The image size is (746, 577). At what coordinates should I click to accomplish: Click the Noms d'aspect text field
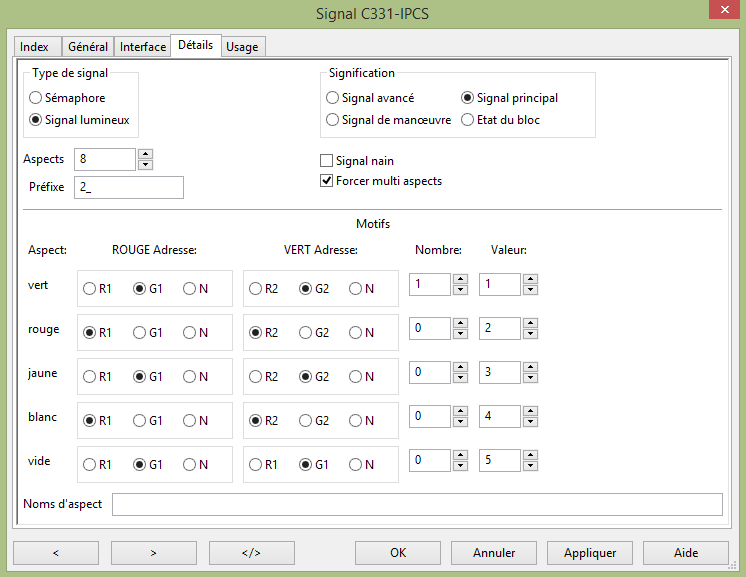pos(416,504)
